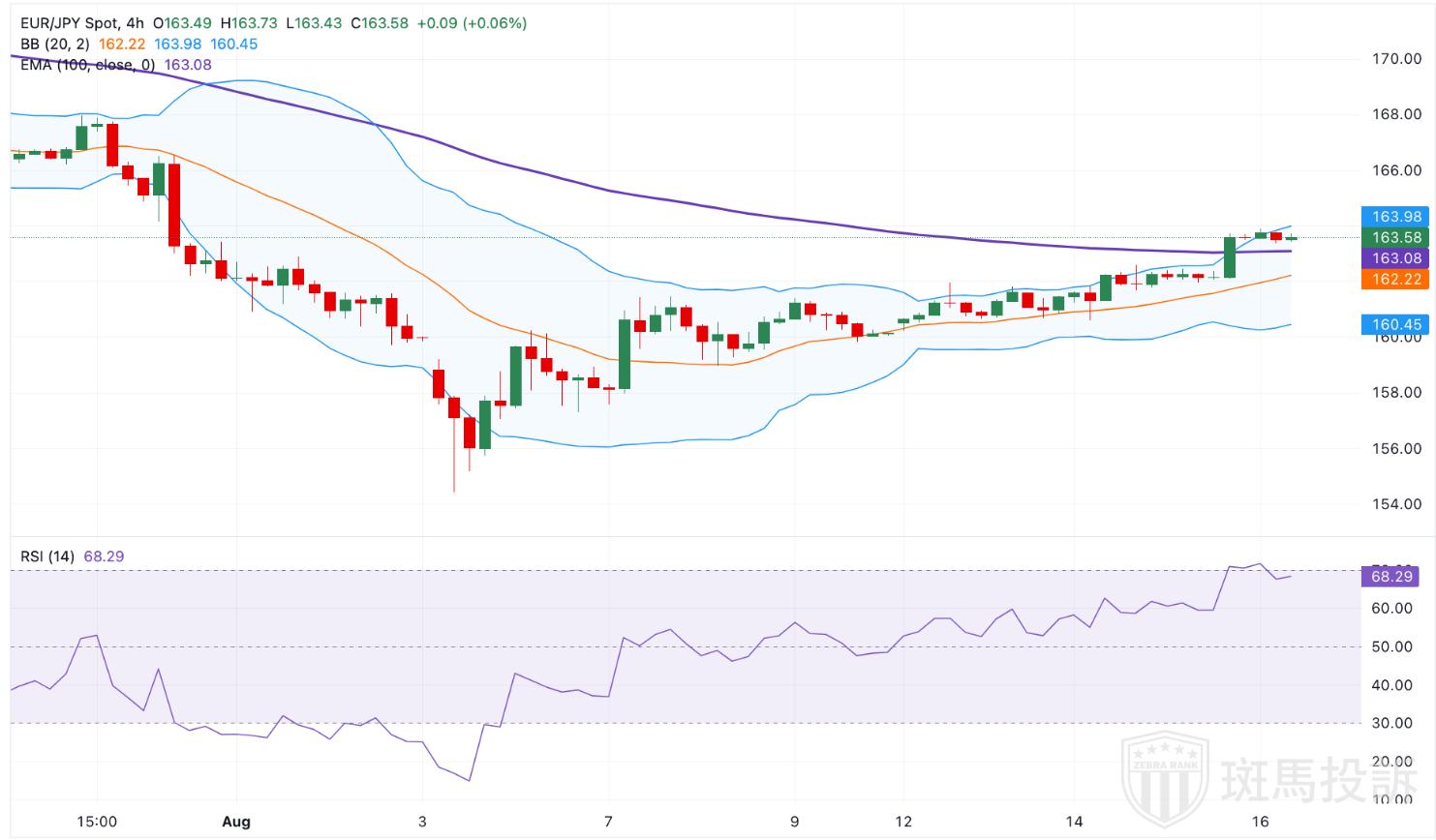Click the purple 68.29 RSI value tag
Screen dimensions: 1436x840
pyautogui.click(x=1391, y=577)
